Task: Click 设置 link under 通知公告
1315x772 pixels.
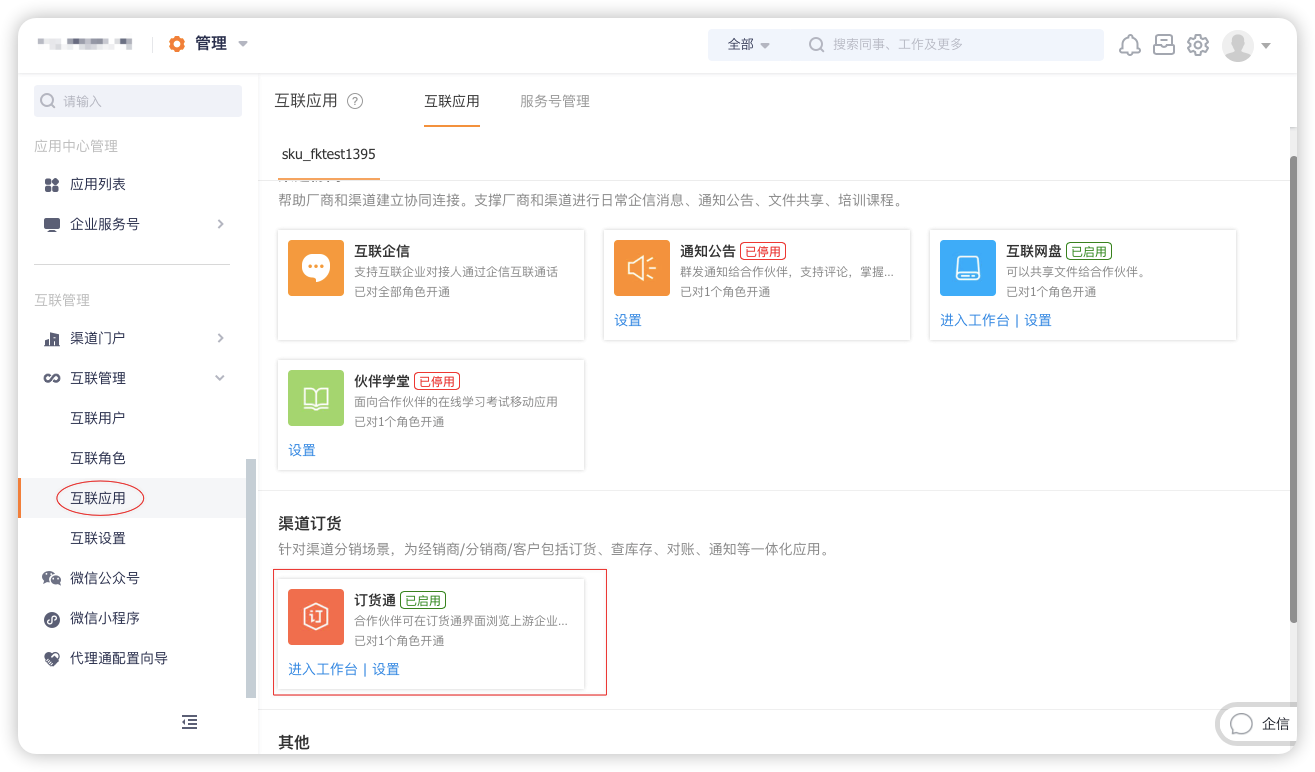Action: click(628, 320)
